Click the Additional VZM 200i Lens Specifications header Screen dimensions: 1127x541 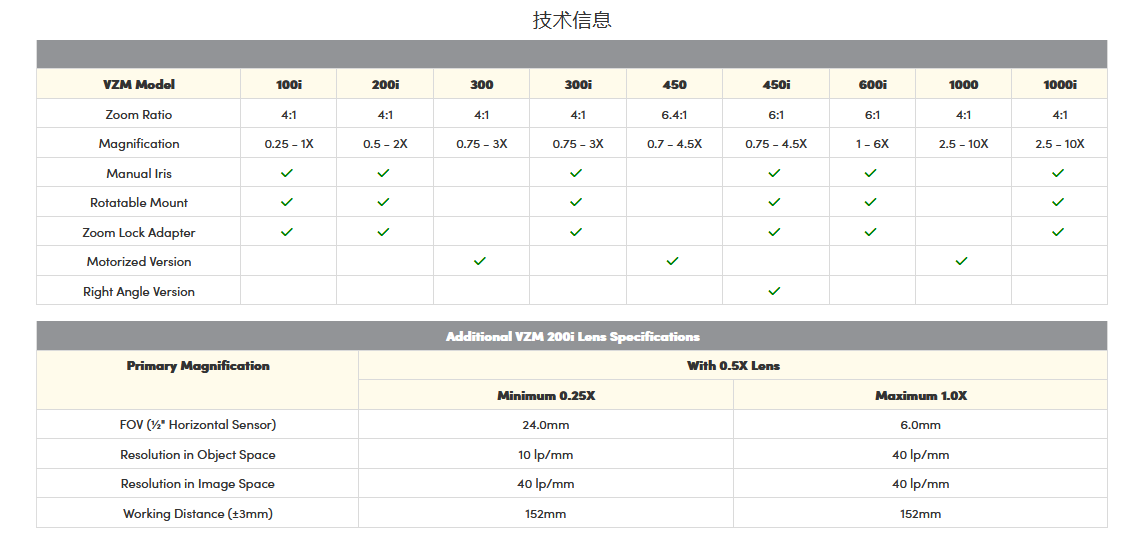[572, 337]
